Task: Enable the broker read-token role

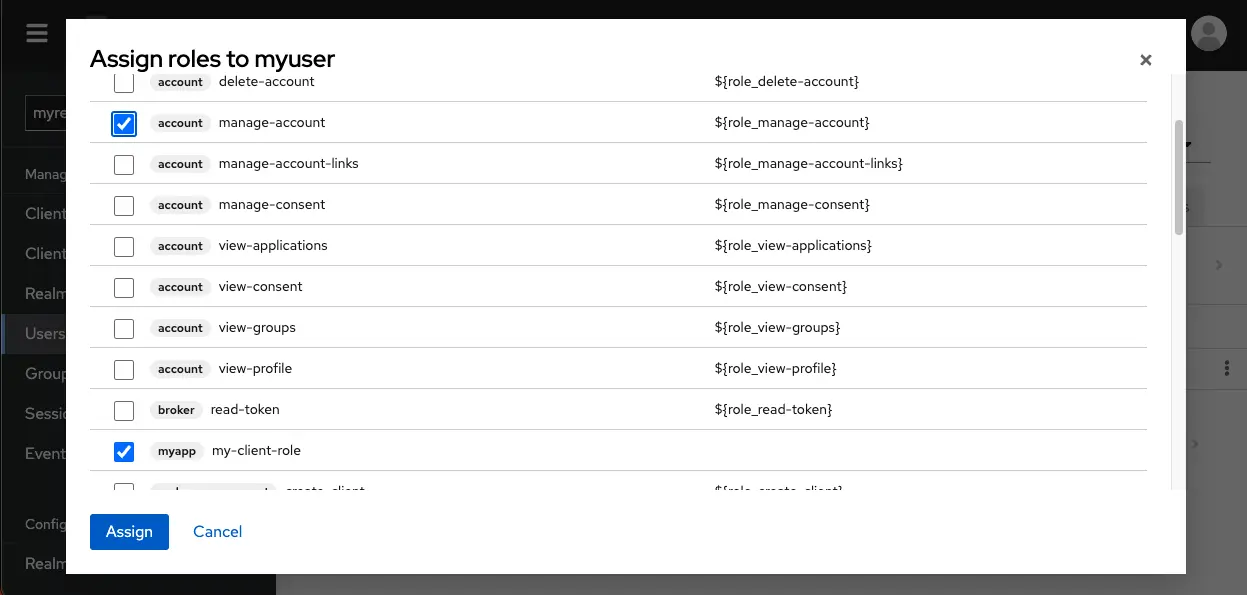Action: pyautogui.click(x=123, y=410)
